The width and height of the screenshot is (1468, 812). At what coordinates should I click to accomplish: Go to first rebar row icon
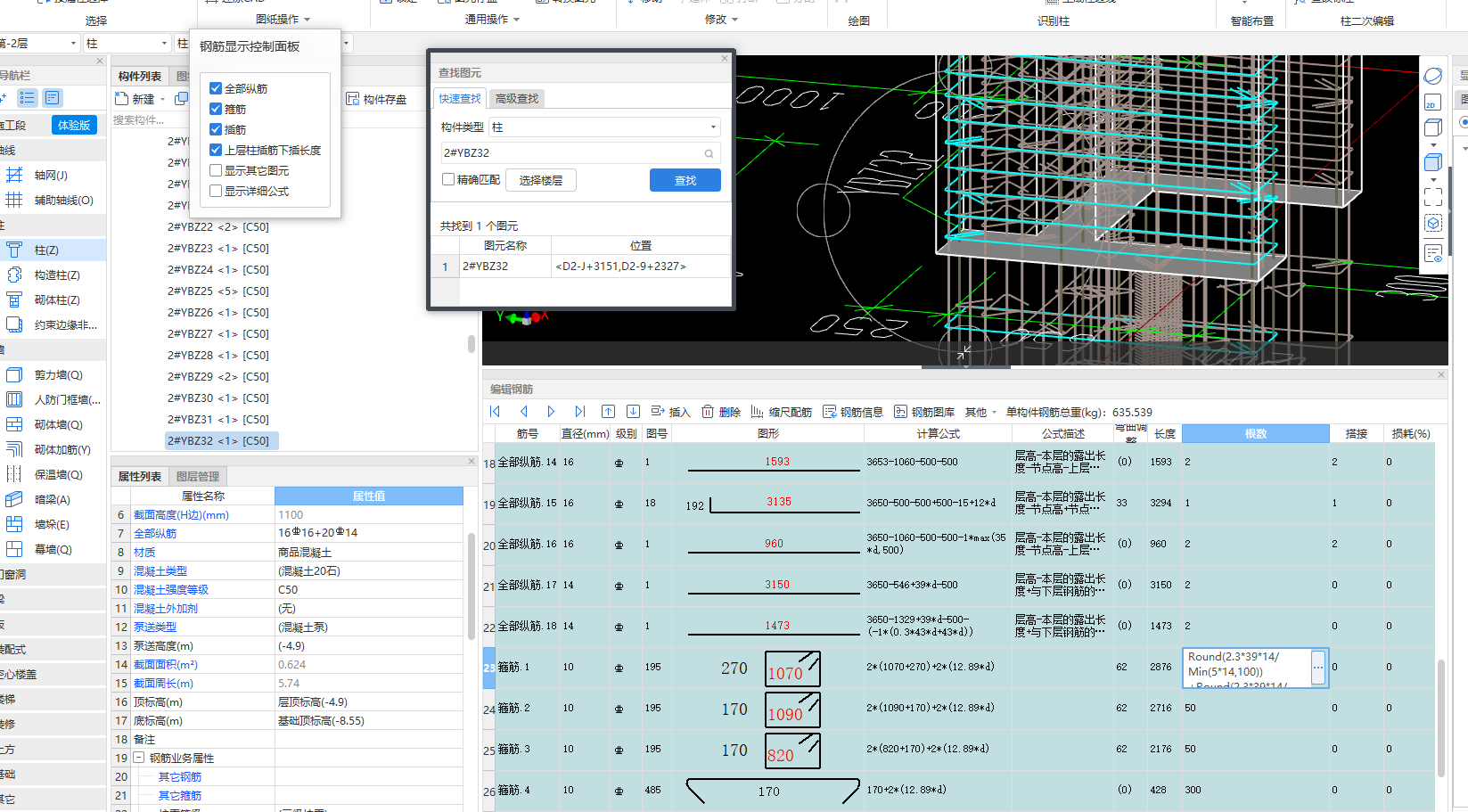pyautogui.click(x=496, y=412)
